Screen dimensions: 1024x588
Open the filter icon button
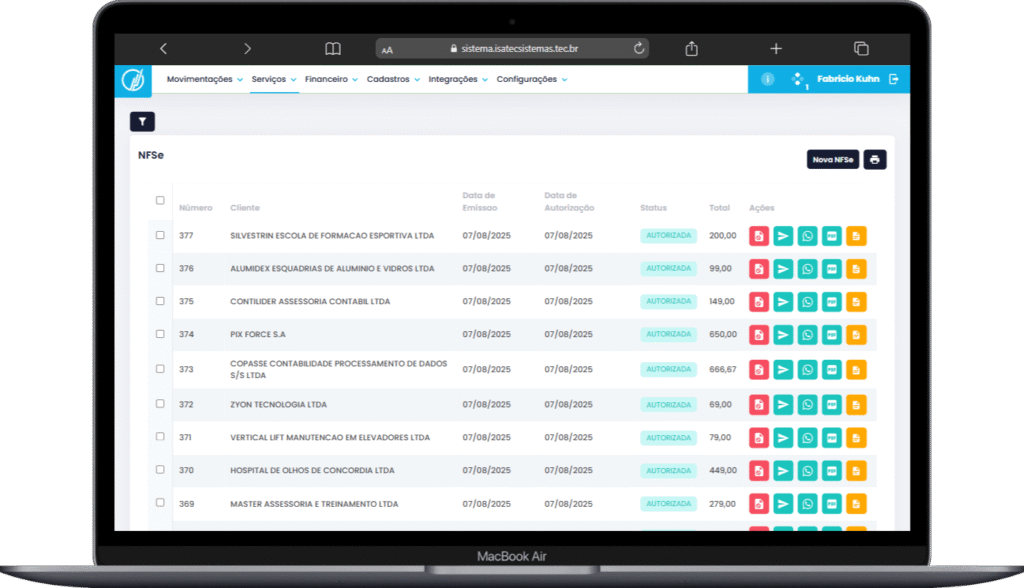142,122
